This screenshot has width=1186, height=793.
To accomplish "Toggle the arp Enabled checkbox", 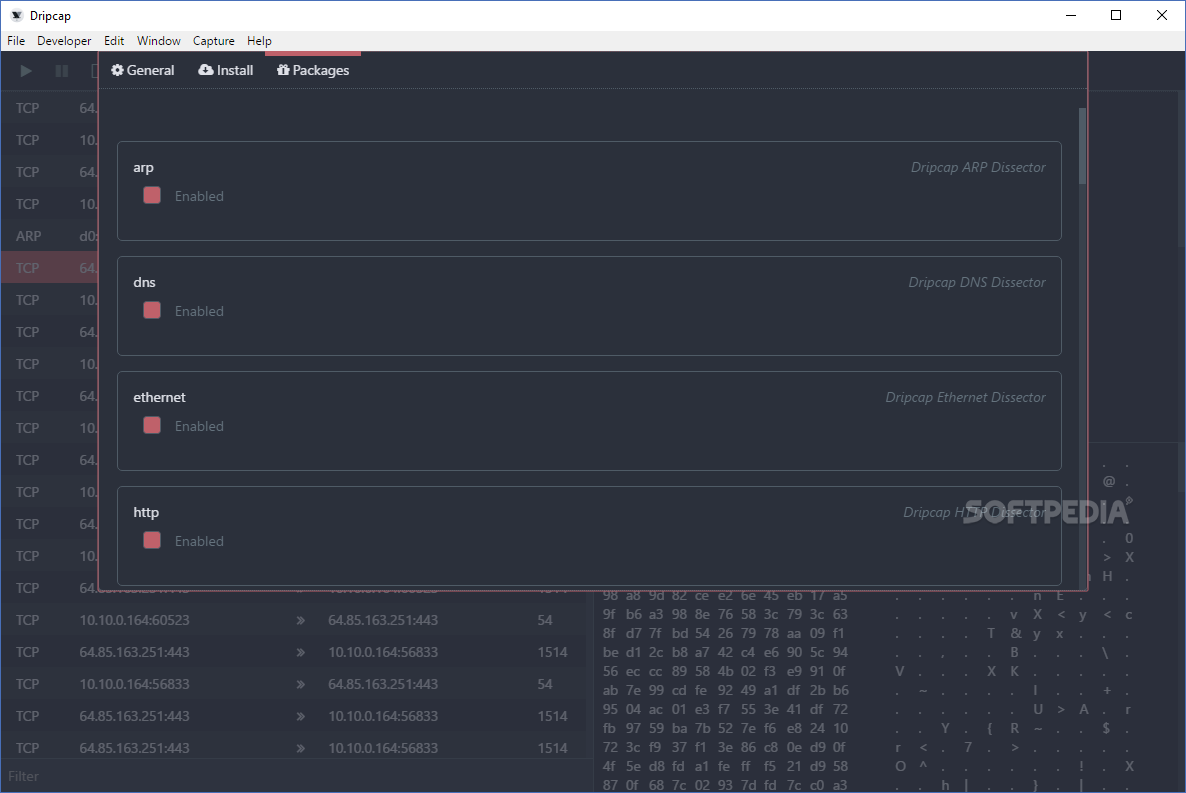I will click(152, 195).
